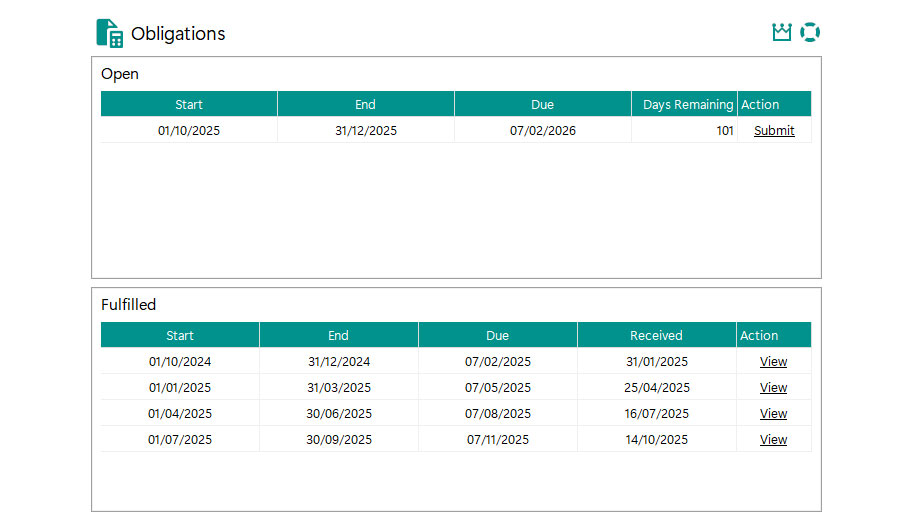View fulfilled obligation starting 01/07/2025
This screenshot has height=531, width=914.
[773, 440]
